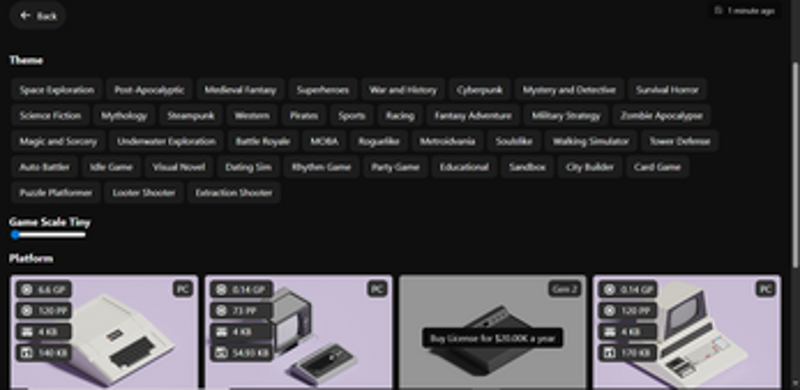Choose the Mythology theme chip
Viewport: 800px width, 390px height.
click(124, 115)
